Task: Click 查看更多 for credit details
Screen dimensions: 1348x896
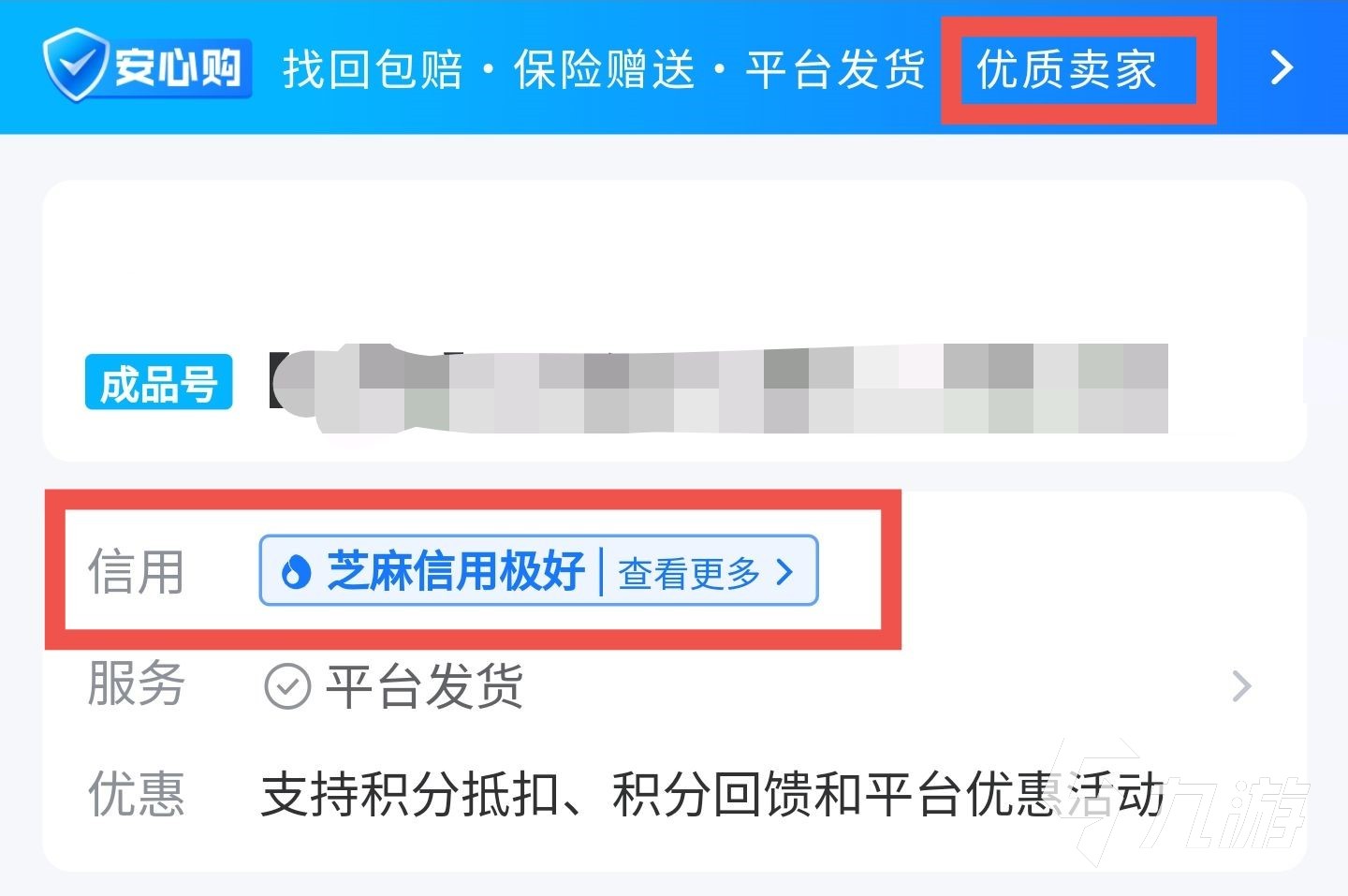Action: tap(689, 573)
